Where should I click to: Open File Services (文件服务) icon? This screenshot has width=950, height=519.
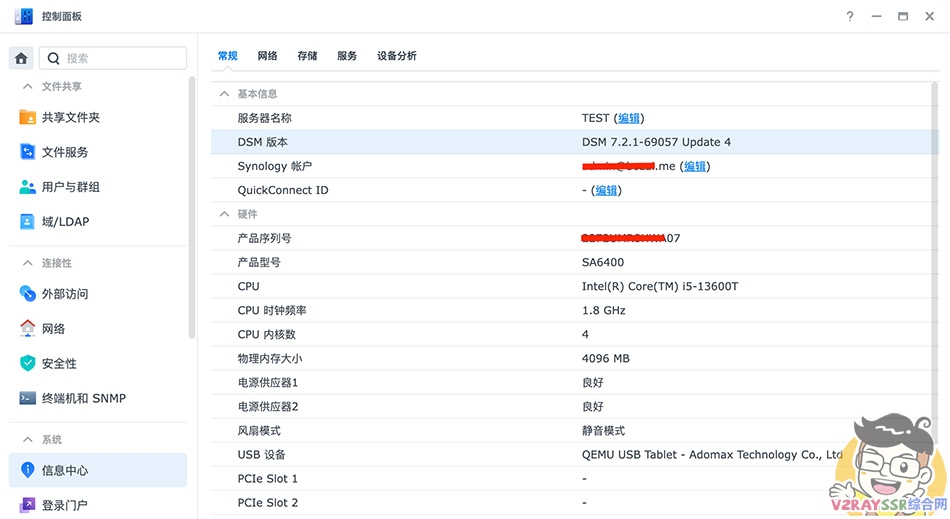[27, 151]
